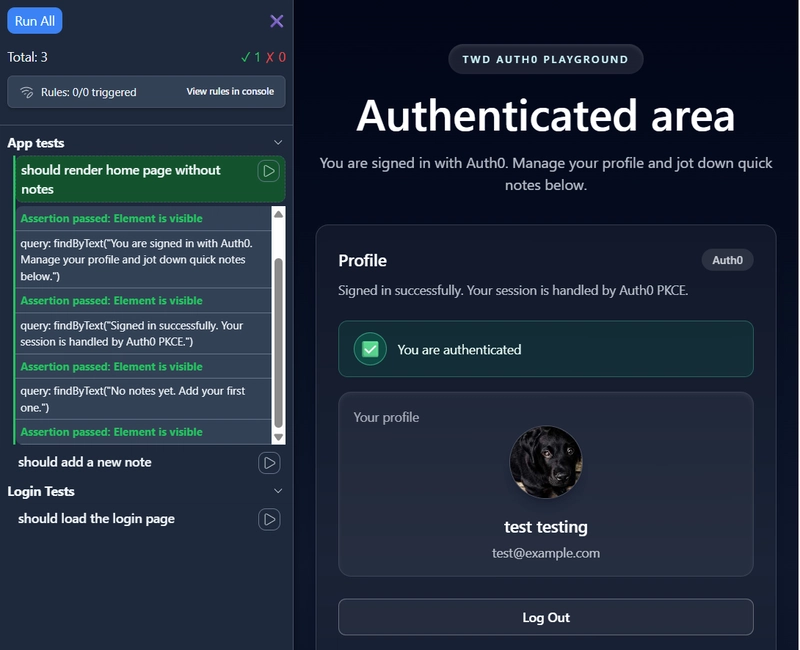The height and width of the screenshot is (650, 800).
Task: Click the Auth0 badge in Profile card
Action: click(x=727, y=260)
